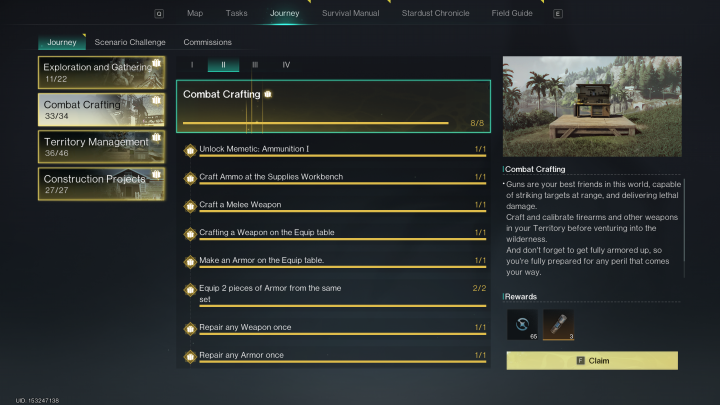This screenshot has width=720, height=405.
Task: Open the Stardust Chronicle tab
Action: (x=435, y=13)
